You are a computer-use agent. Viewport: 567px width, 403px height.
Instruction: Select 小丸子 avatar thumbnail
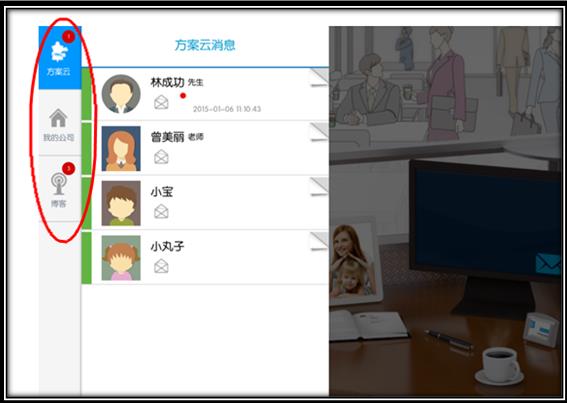(x=121, y=258)
